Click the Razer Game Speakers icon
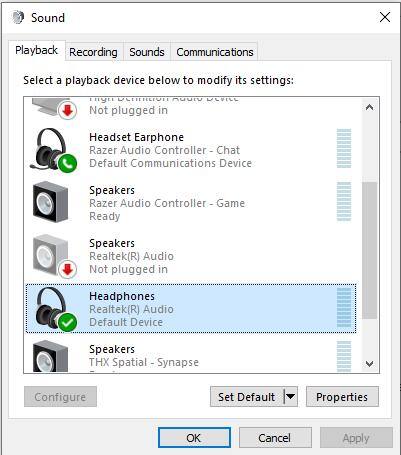 pos(50,202)
